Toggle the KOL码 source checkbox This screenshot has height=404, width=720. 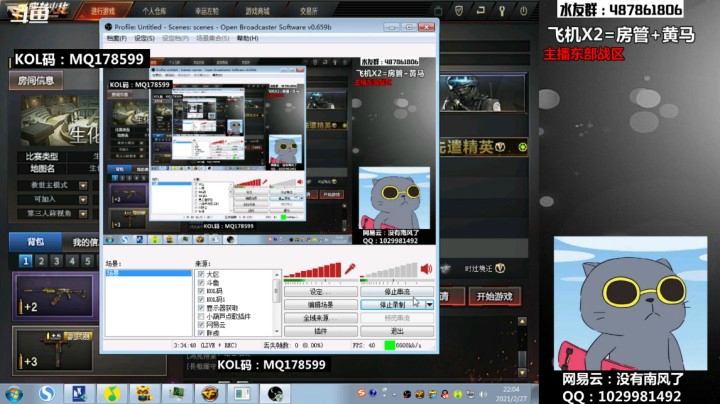[201, 291]
